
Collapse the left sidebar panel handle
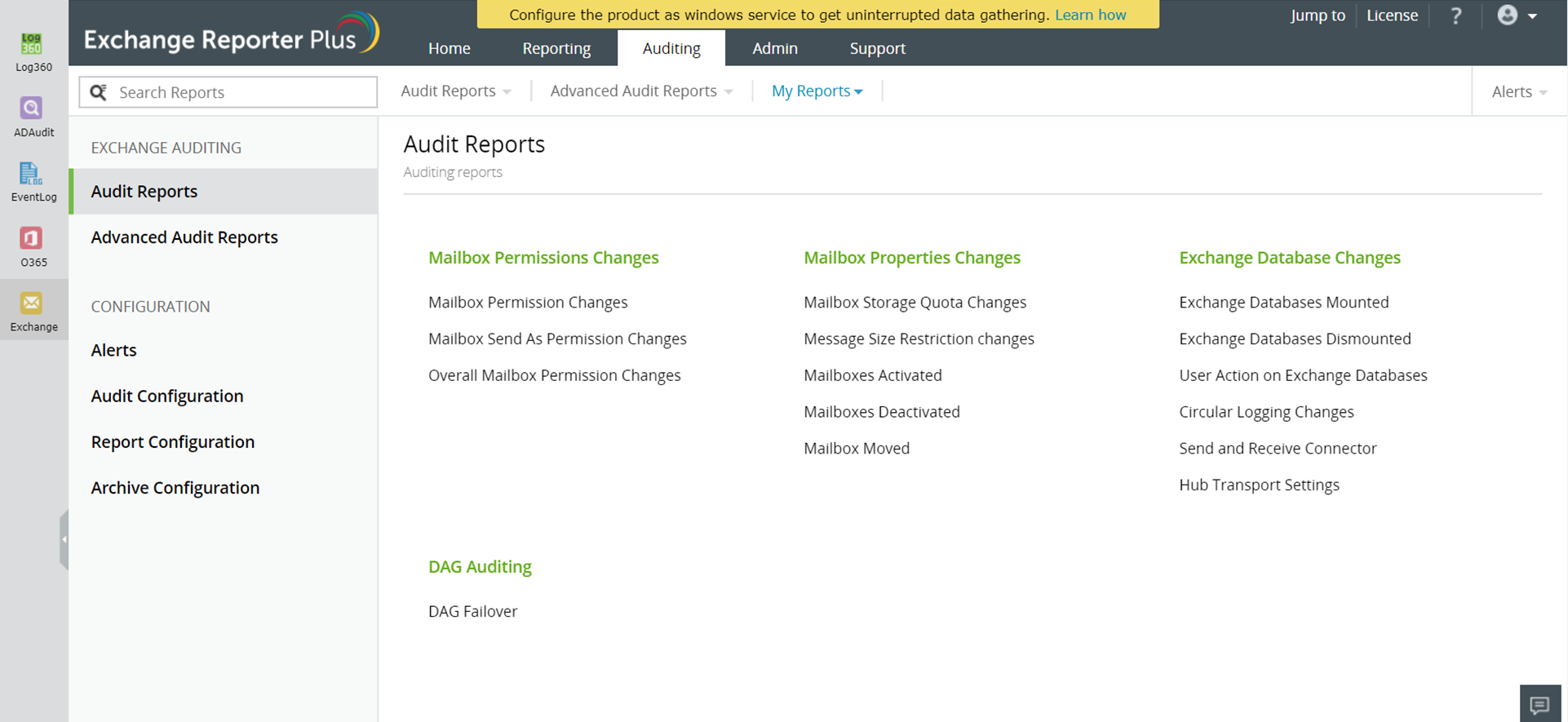click(64, 539)
